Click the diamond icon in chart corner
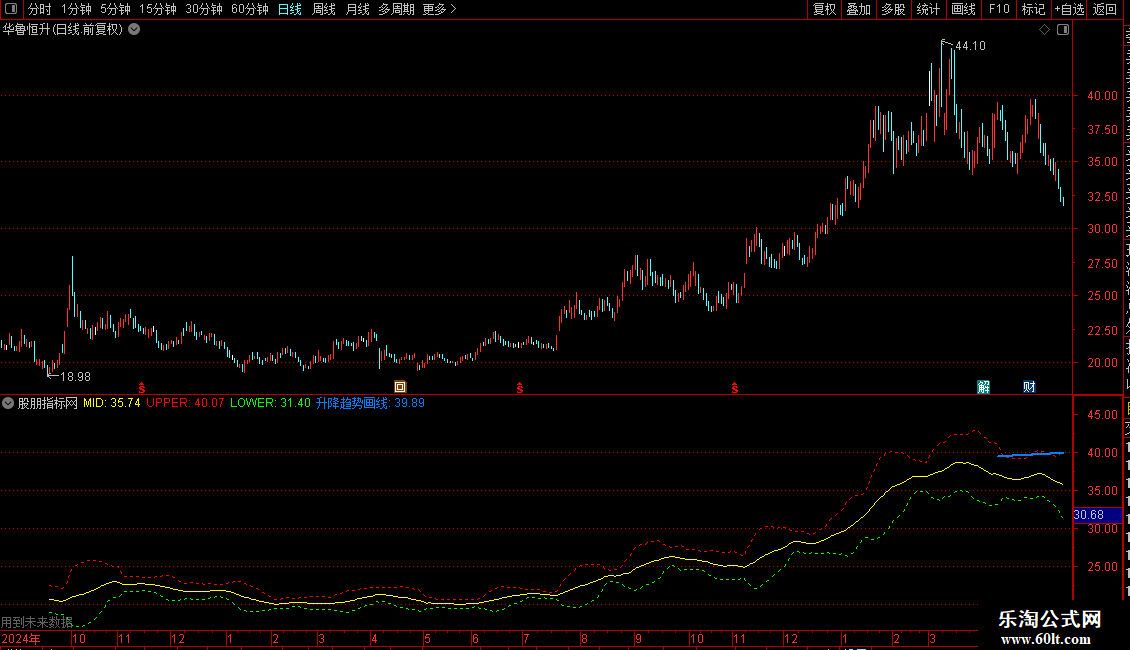This screenshot has height=650, width=1130. [x=1044, y=30]
